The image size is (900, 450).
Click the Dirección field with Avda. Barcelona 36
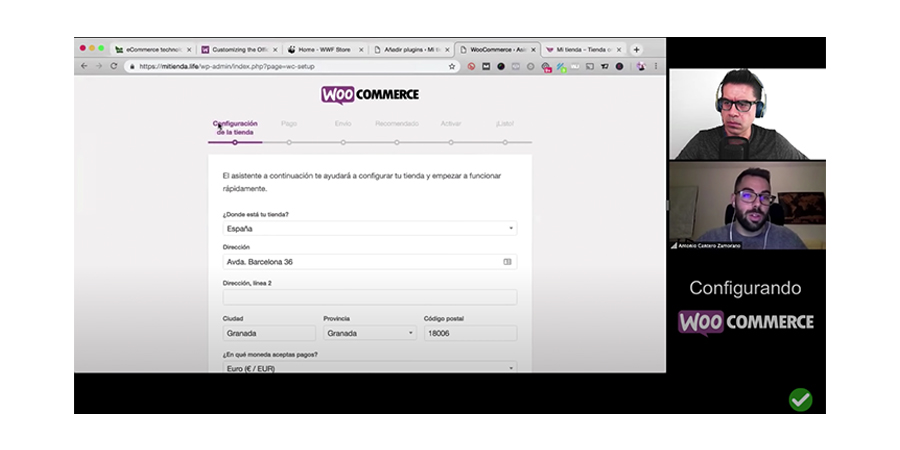370,262
